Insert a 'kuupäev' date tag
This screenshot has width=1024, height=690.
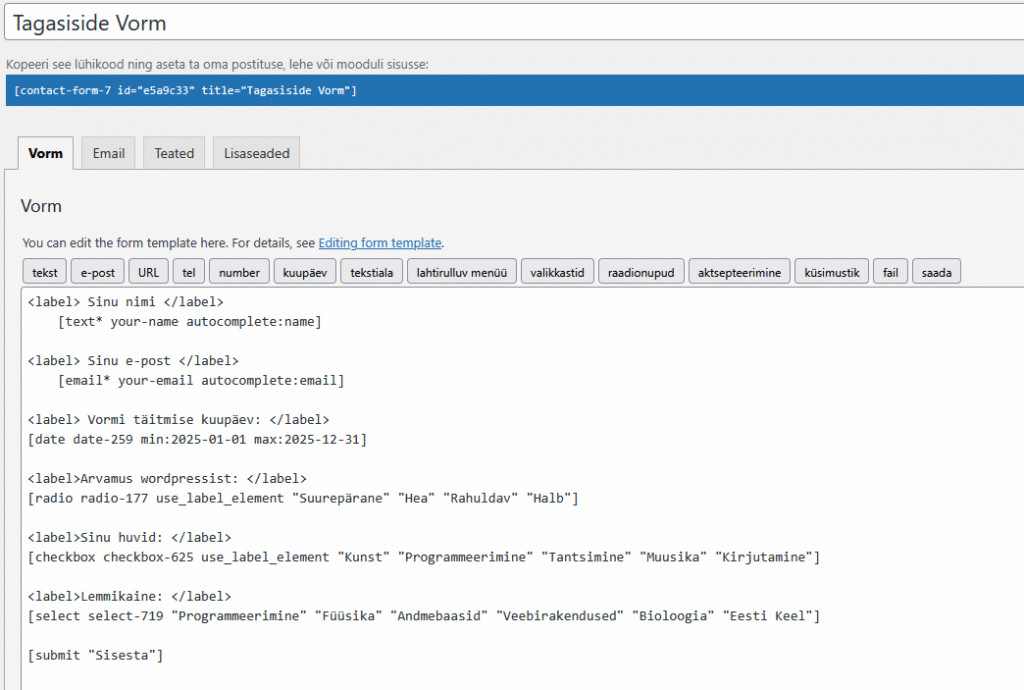[303, 272]
